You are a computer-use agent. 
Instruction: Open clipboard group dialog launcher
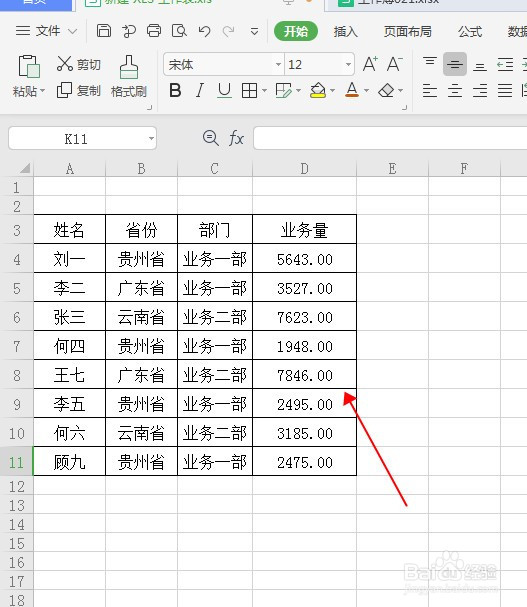149,108
